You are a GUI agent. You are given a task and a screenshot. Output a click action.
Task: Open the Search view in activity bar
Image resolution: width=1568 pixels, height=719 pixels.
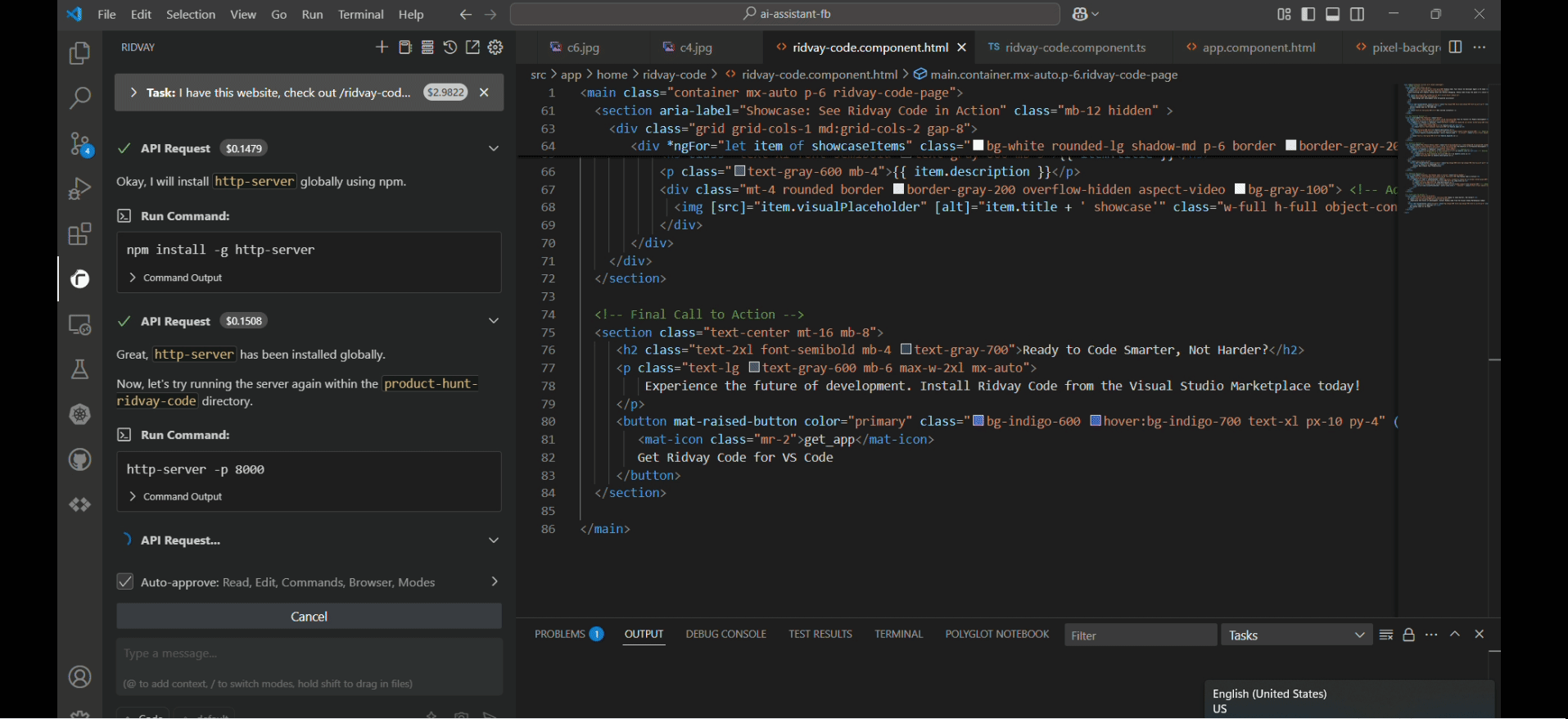[79, 98]
